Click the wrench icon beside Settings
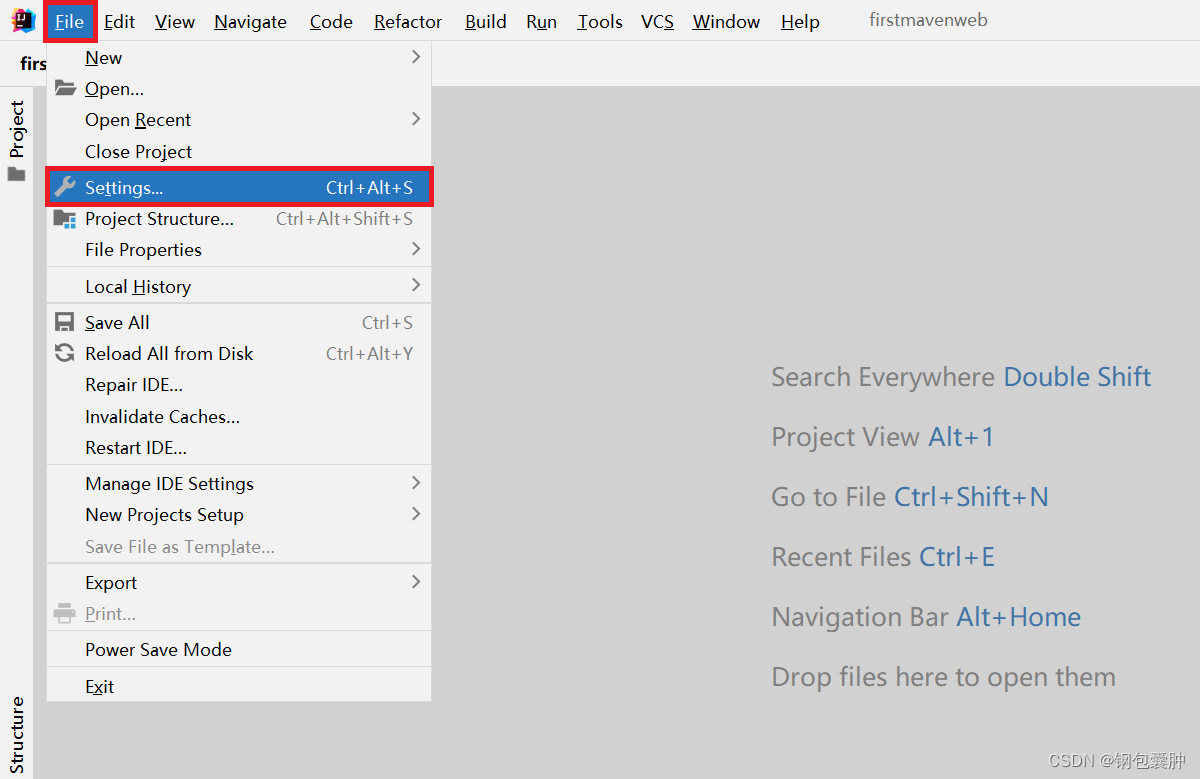This screenshot has width=1200, height=779. click(x=64, y=187)
